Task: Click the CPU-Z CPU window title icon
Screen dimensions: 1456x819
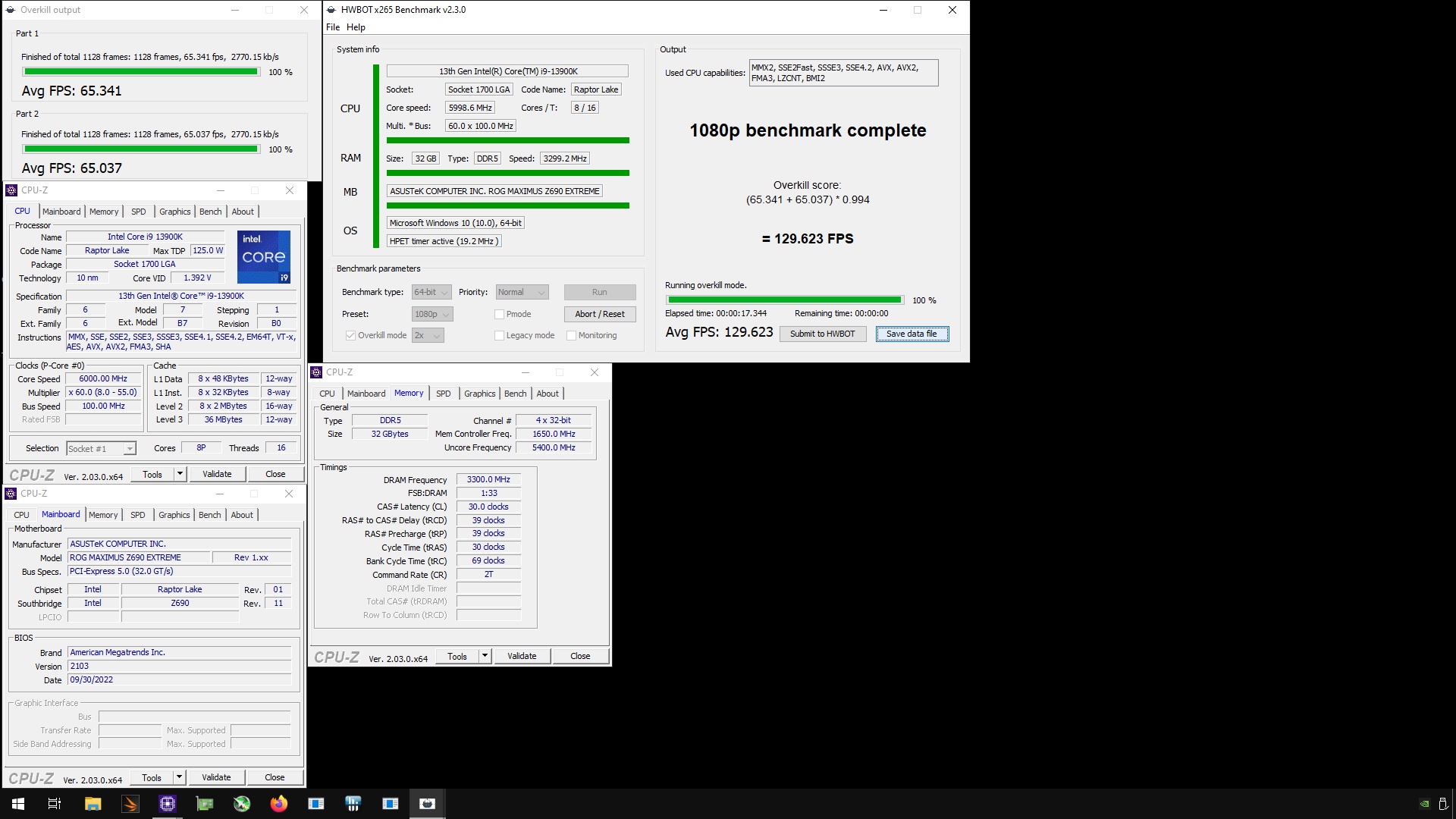Action: (11, 190)
